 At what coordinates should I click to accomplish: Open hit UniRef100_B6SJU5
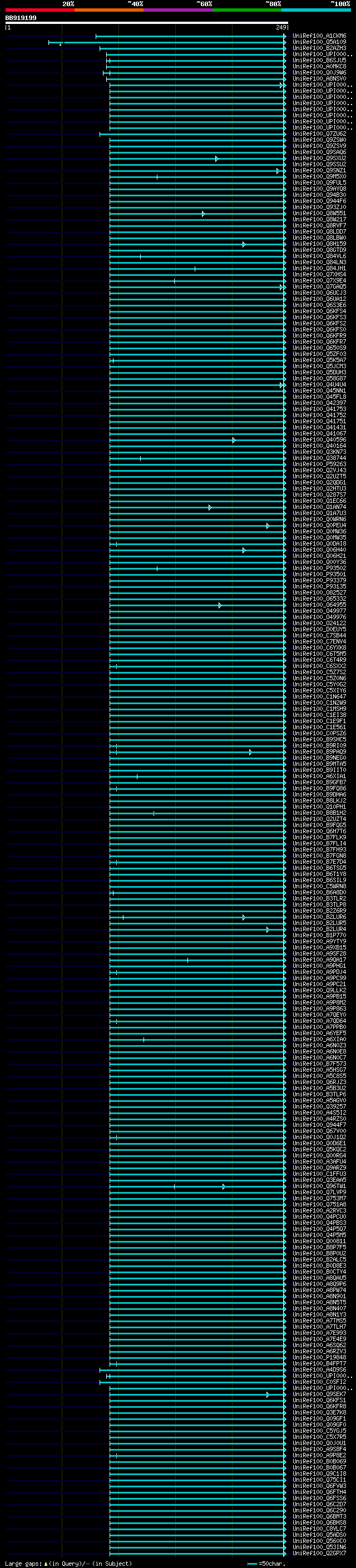point(319,60)
